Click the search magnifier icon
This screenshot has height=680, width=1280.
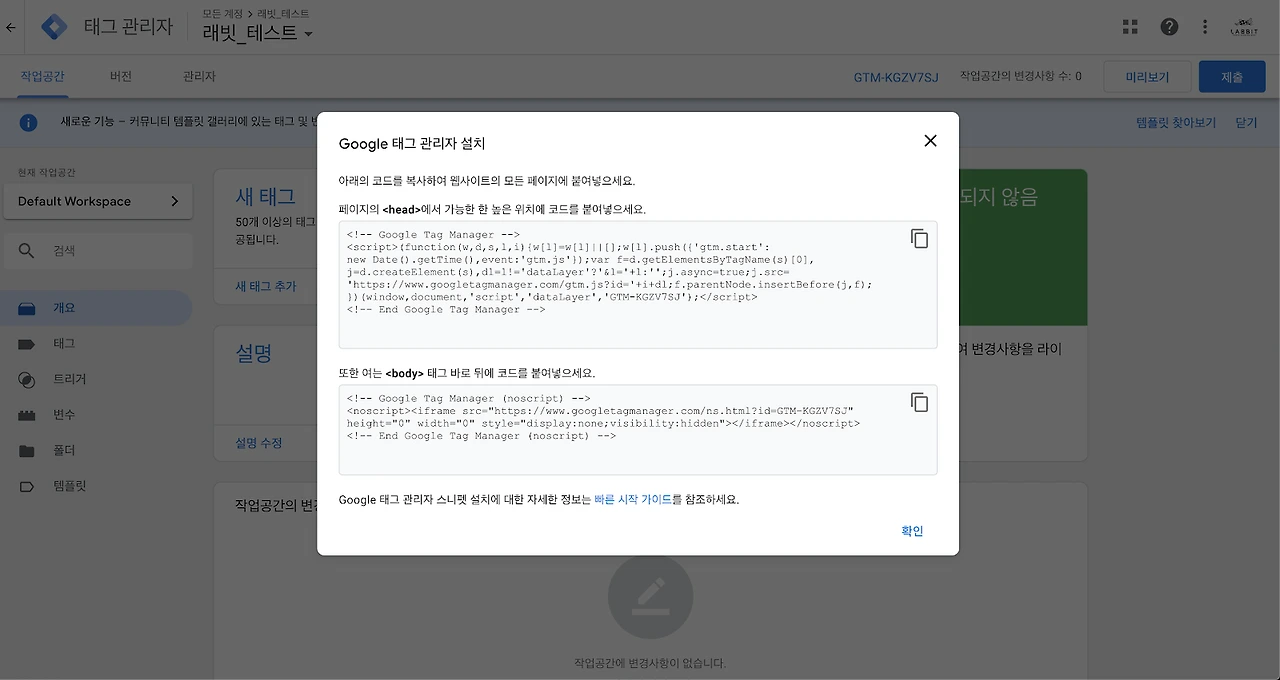click(27, 251)
